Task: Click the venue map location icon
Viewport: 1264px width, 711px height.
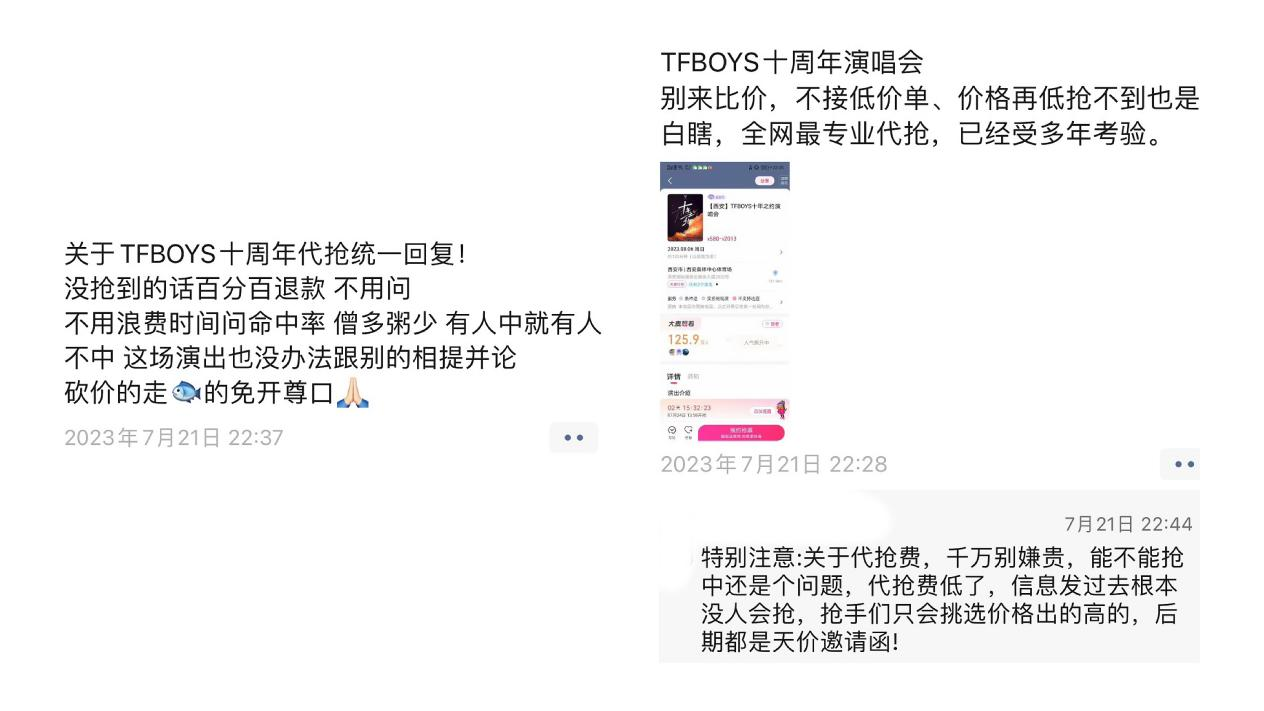Action: pos(775,273)
